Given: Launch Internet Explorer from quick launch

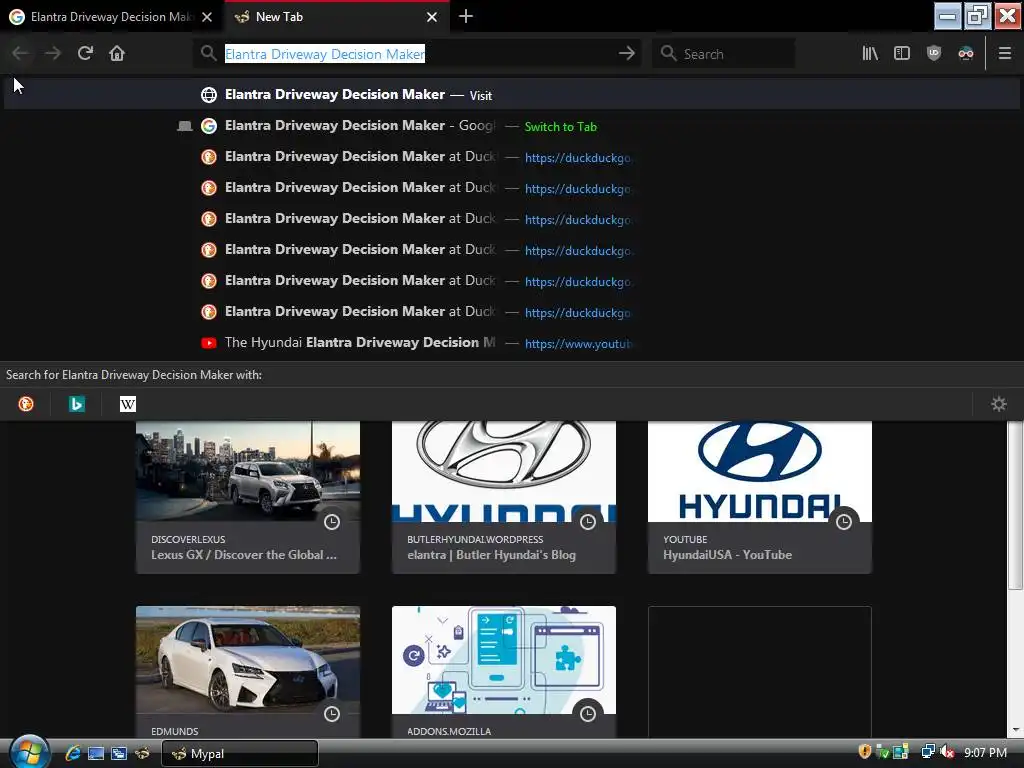Looking at the screenshot, I should 72,753.
